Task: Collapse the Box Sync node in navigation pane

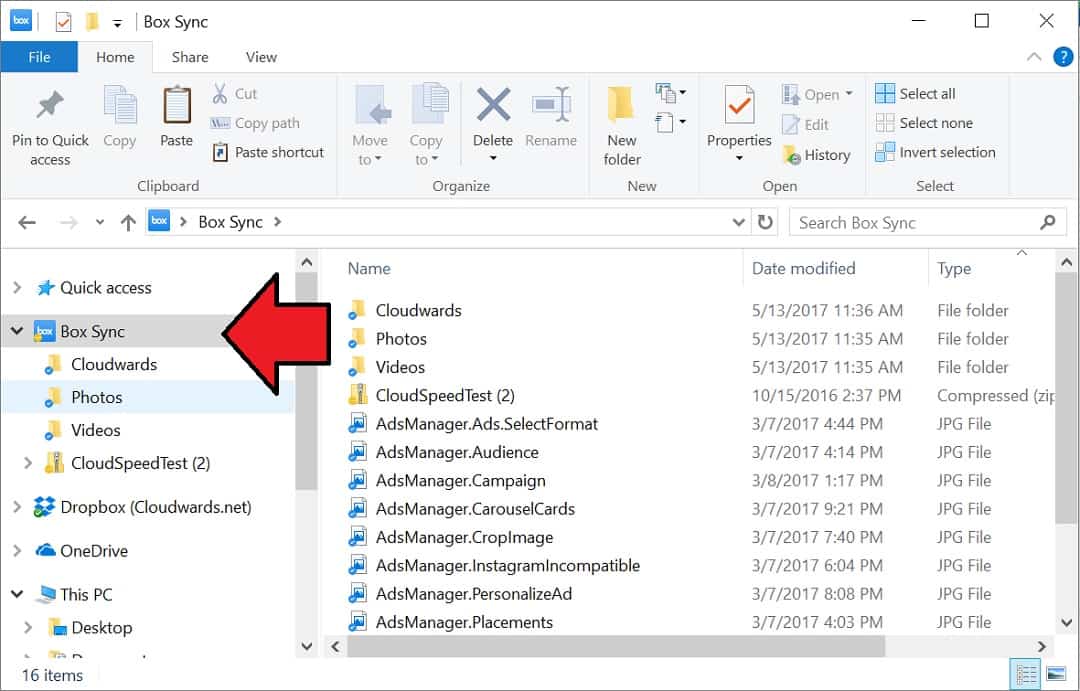Action: coord(15,330)
